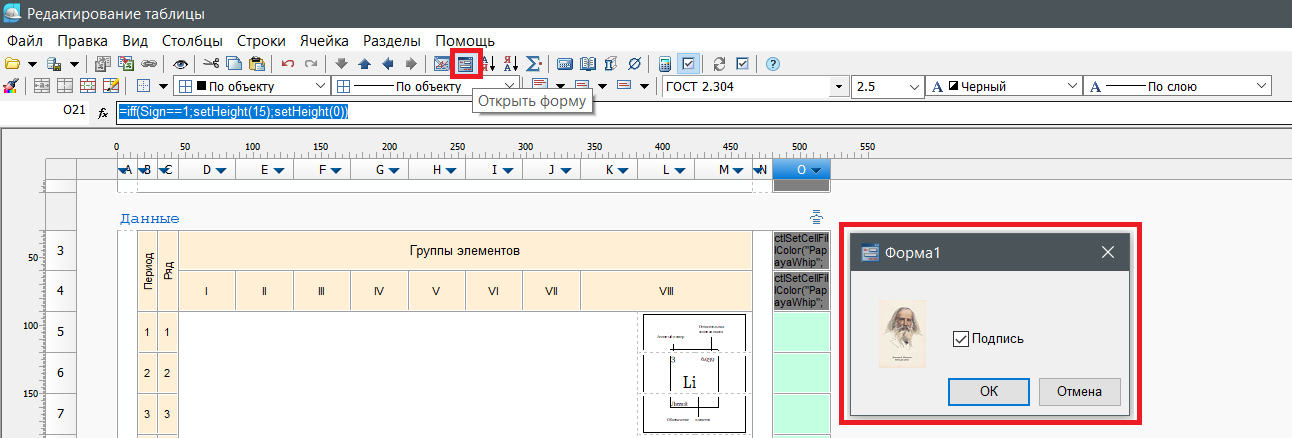Open the Столбцы menu
1292x438 pixels.
192,41
